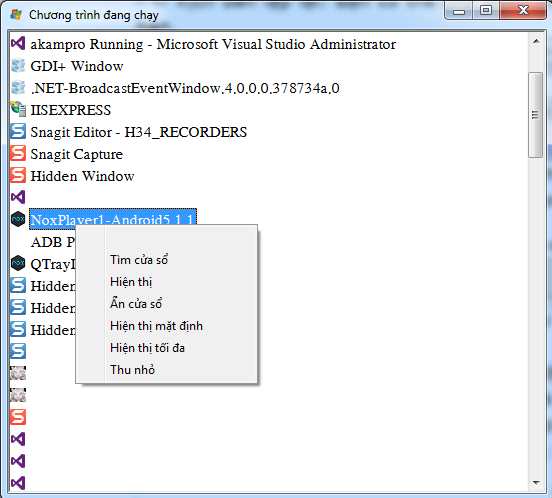Select Thu nhỏ menu entry
The width and height of the screenshot is (552, 498).
point(132,370)
